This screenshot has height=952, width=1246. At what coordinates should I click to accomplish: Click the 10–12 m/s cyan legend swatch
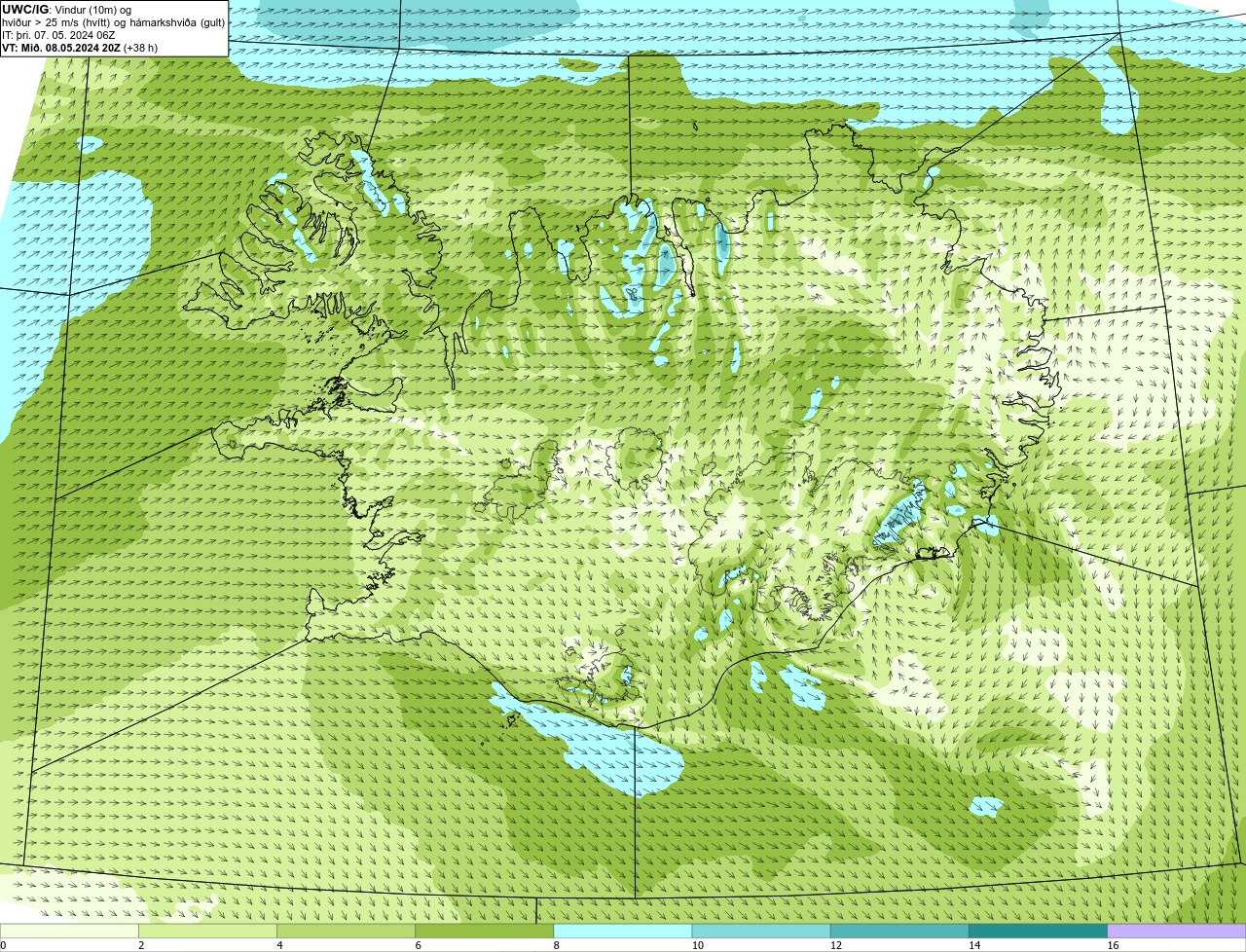(x=761, y=931)
